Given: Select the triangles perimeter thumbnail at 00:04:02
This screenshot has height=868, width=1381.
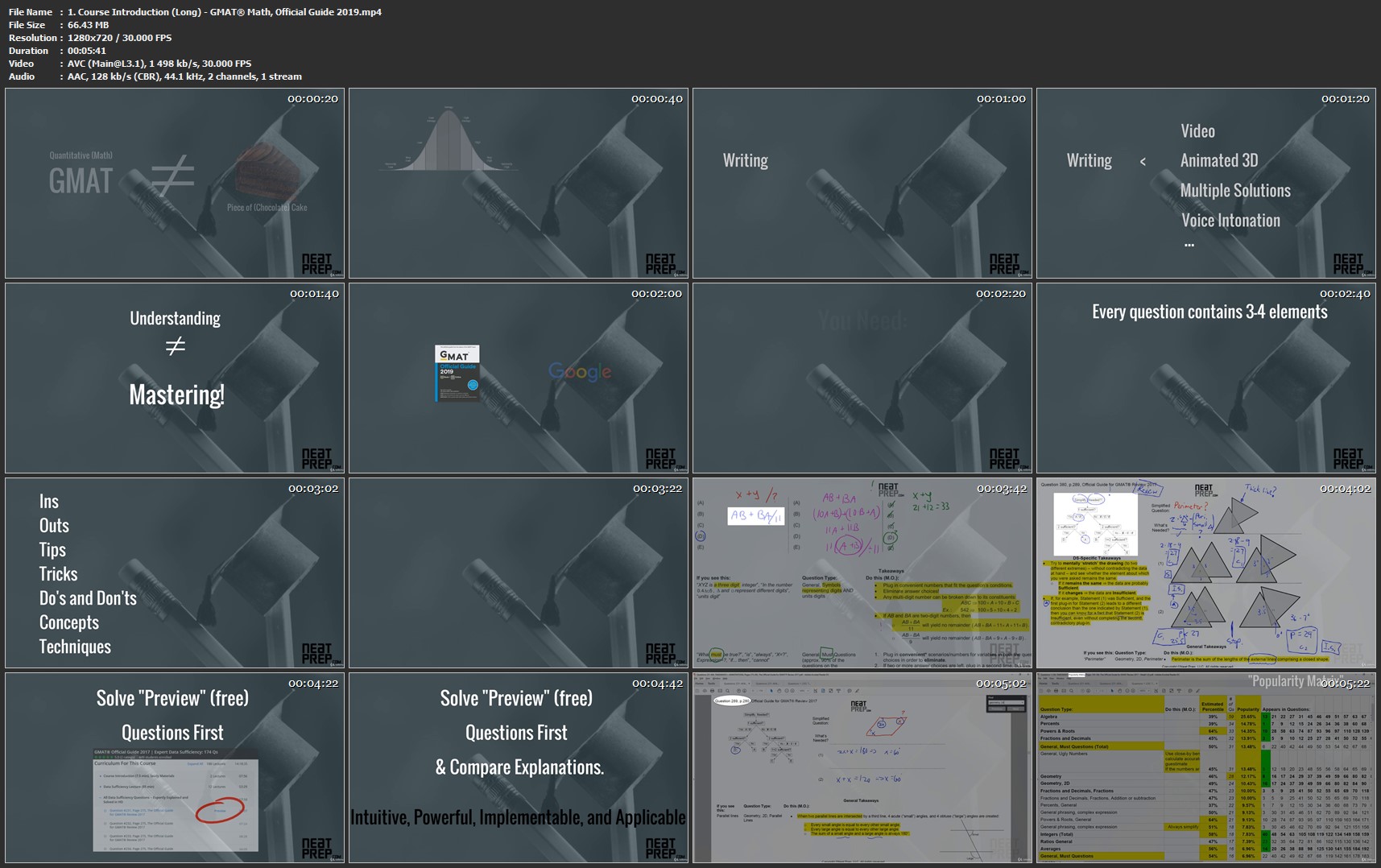Looking at the screenshot, I should (1206, 573).
